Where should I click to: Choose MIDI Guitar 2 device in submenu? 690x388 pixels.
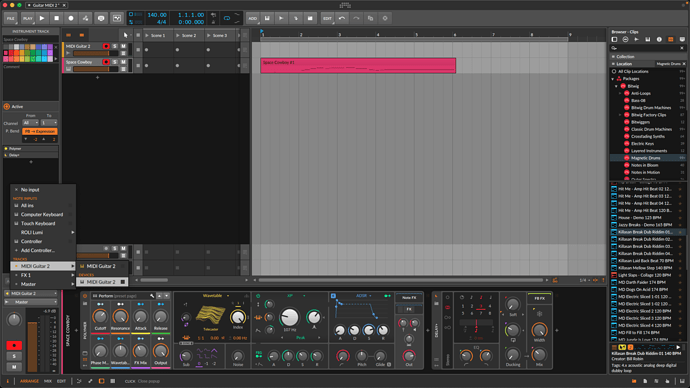point(103,282)
